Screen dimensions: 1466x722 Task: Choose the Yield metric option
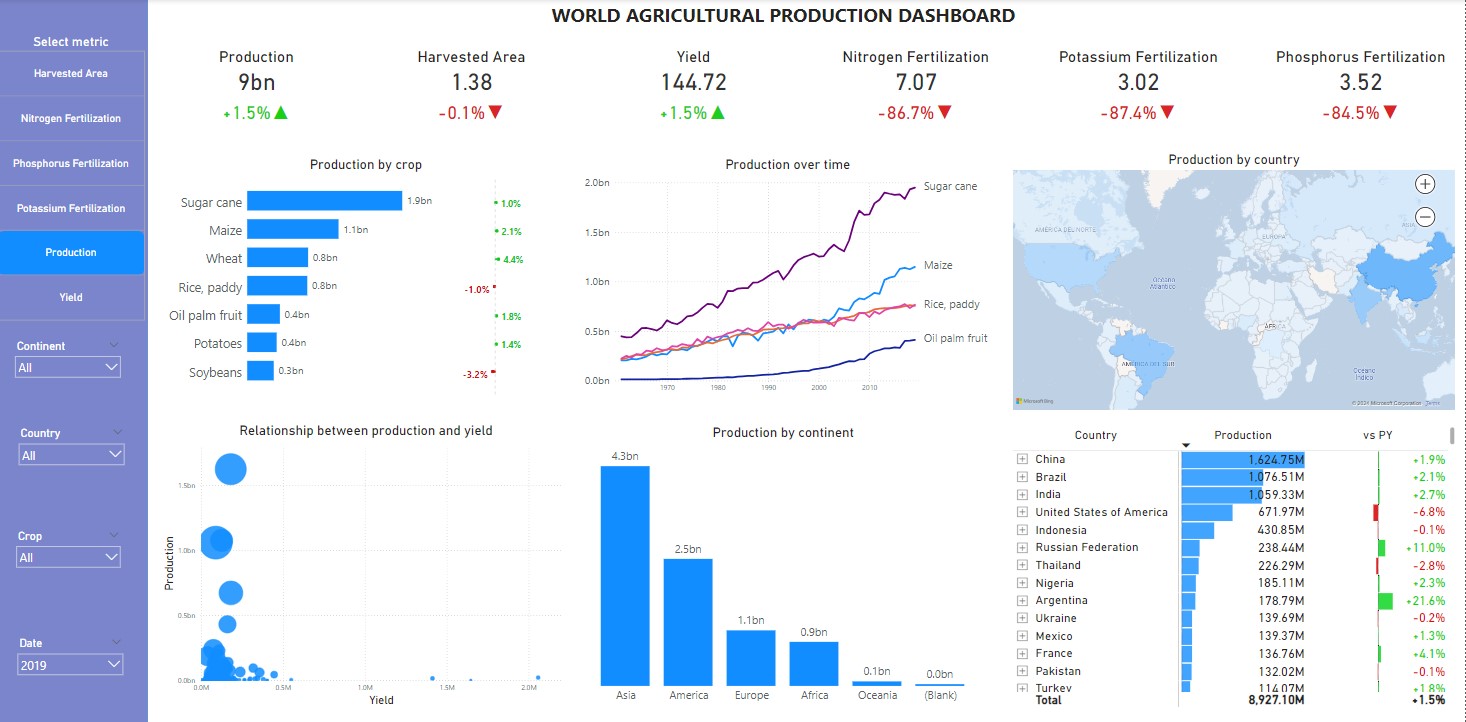71,298
